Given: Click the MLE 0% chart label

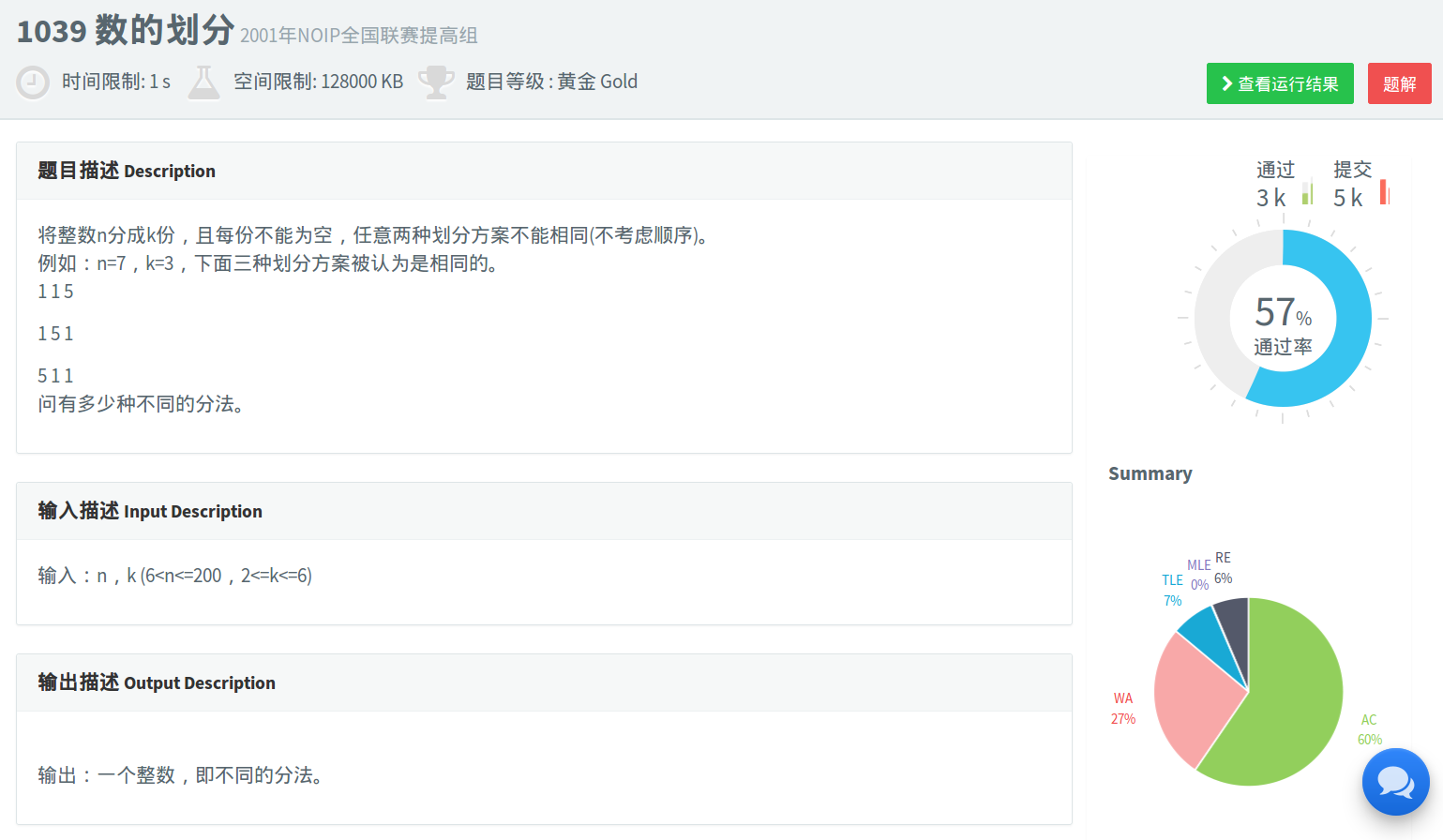Looking at the screenshot, I should tap(1199, 575).
